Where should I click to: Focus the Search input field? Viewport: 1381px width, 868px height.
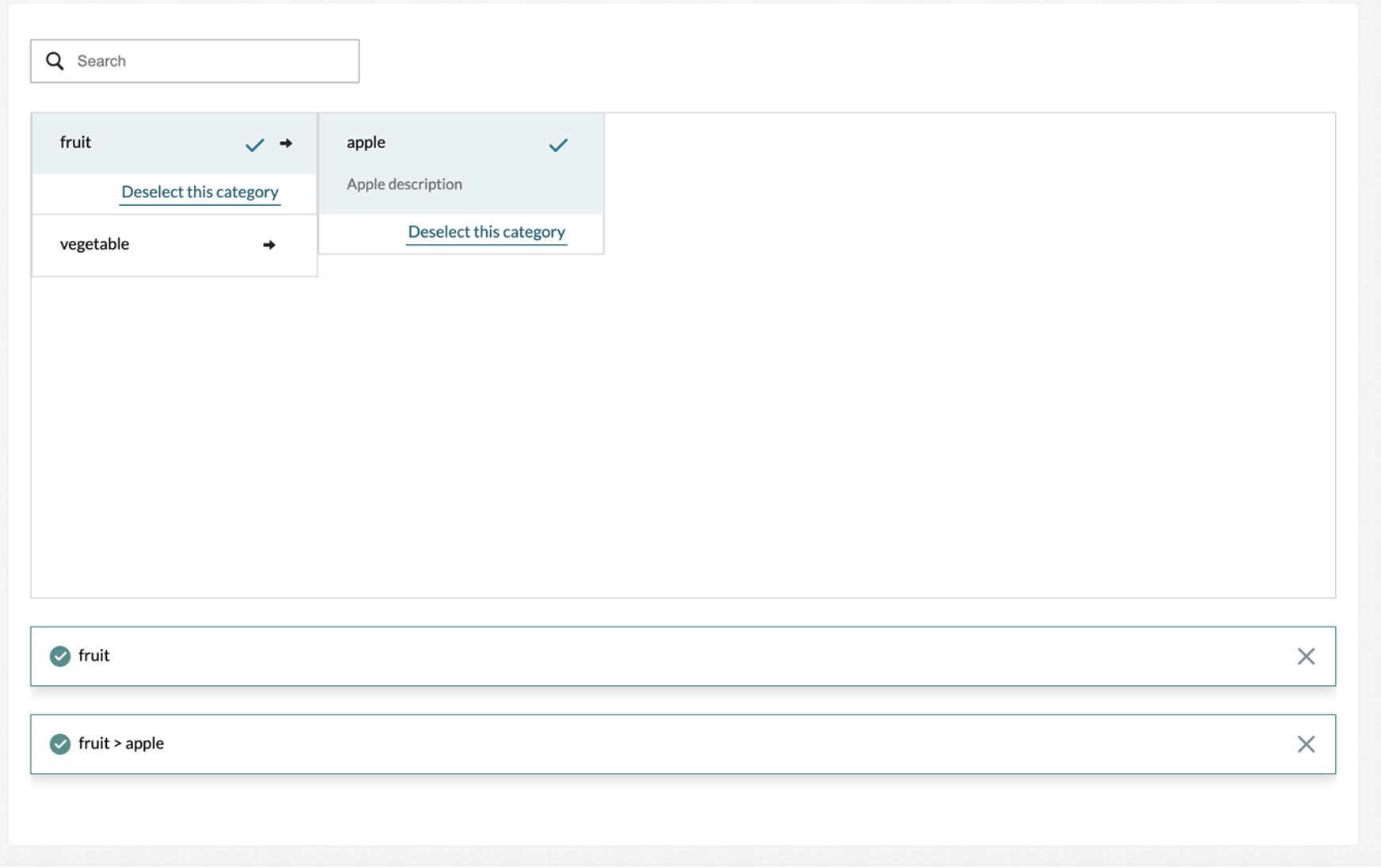(x=195, y=61)
